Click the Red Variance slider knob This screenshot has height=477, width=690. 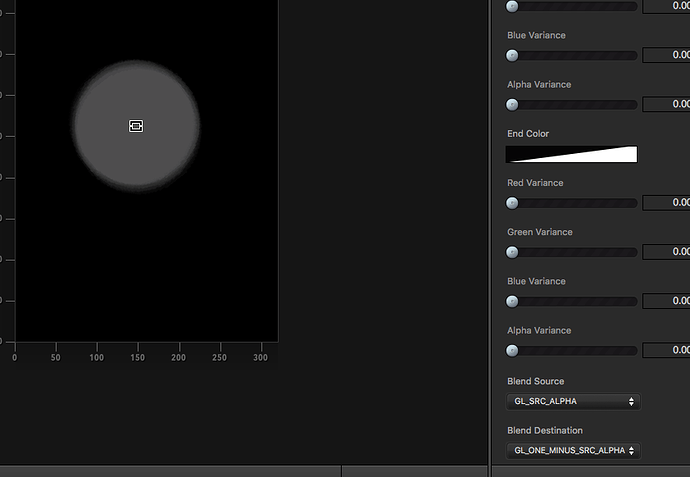[x=512, y=203]
